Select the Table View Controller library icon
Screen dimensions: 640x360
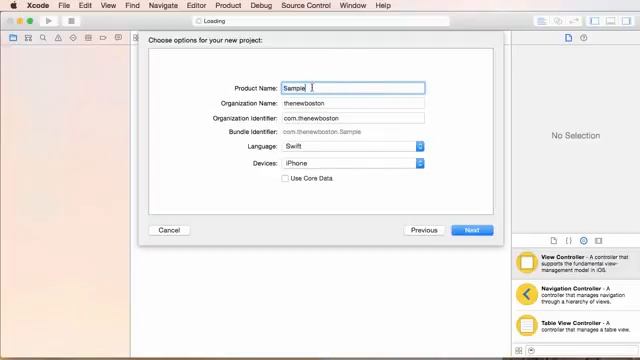point(527,325)
